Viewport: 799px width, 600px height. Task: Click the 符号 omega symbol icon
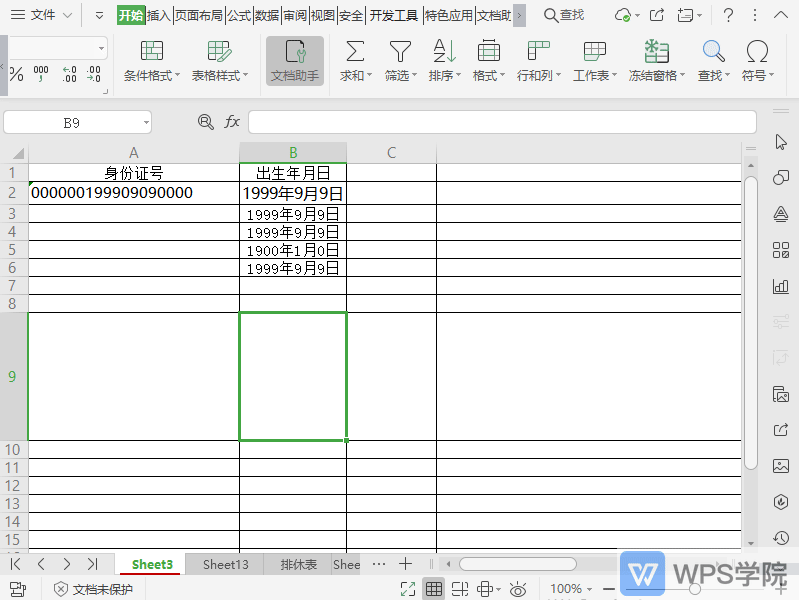pos(757,52)
